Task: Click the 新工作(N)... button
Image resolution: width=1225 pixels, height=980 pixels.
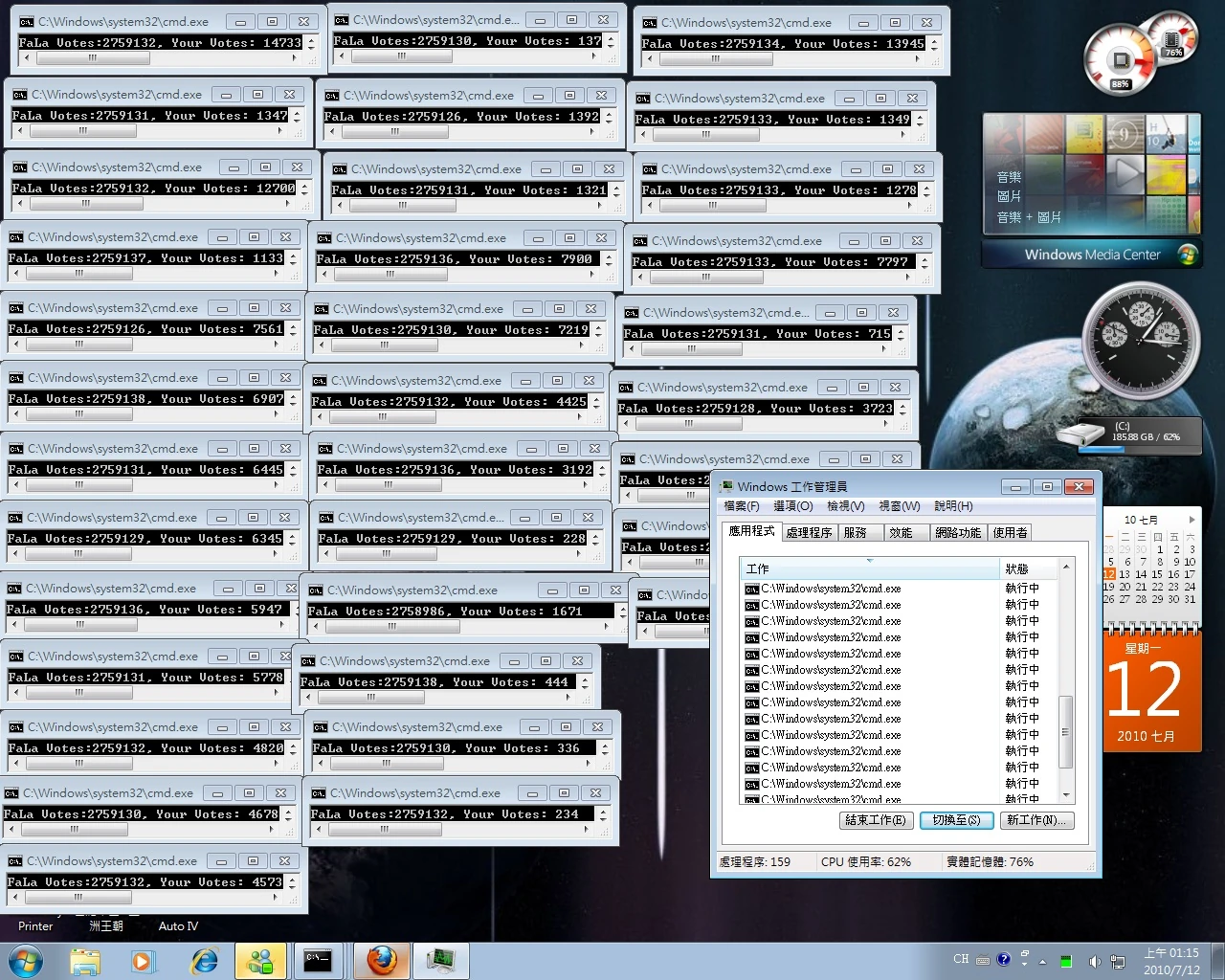Action: (1037, 820)
